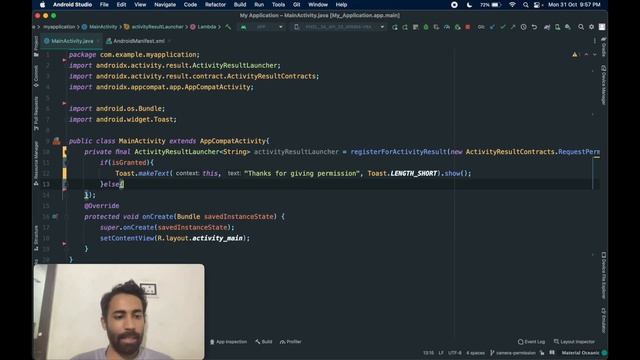Open the Profiler tool button

click(x=291, y=342)
